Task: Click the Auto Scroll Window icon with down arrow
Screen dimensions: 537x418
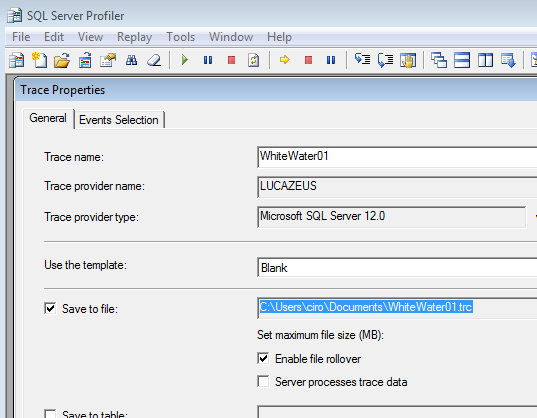Action: tap(508, 60)
